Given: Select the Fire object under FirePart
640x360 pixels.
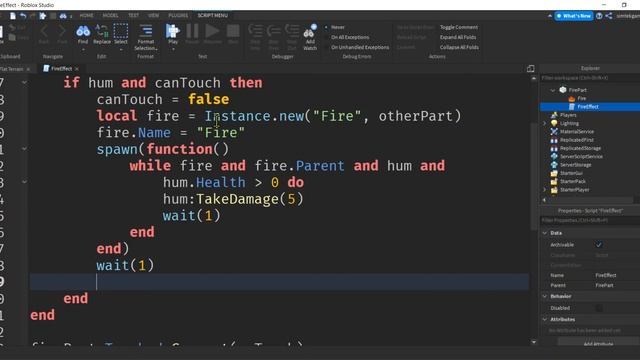Looking at the screenshot, I should point(581,98).
